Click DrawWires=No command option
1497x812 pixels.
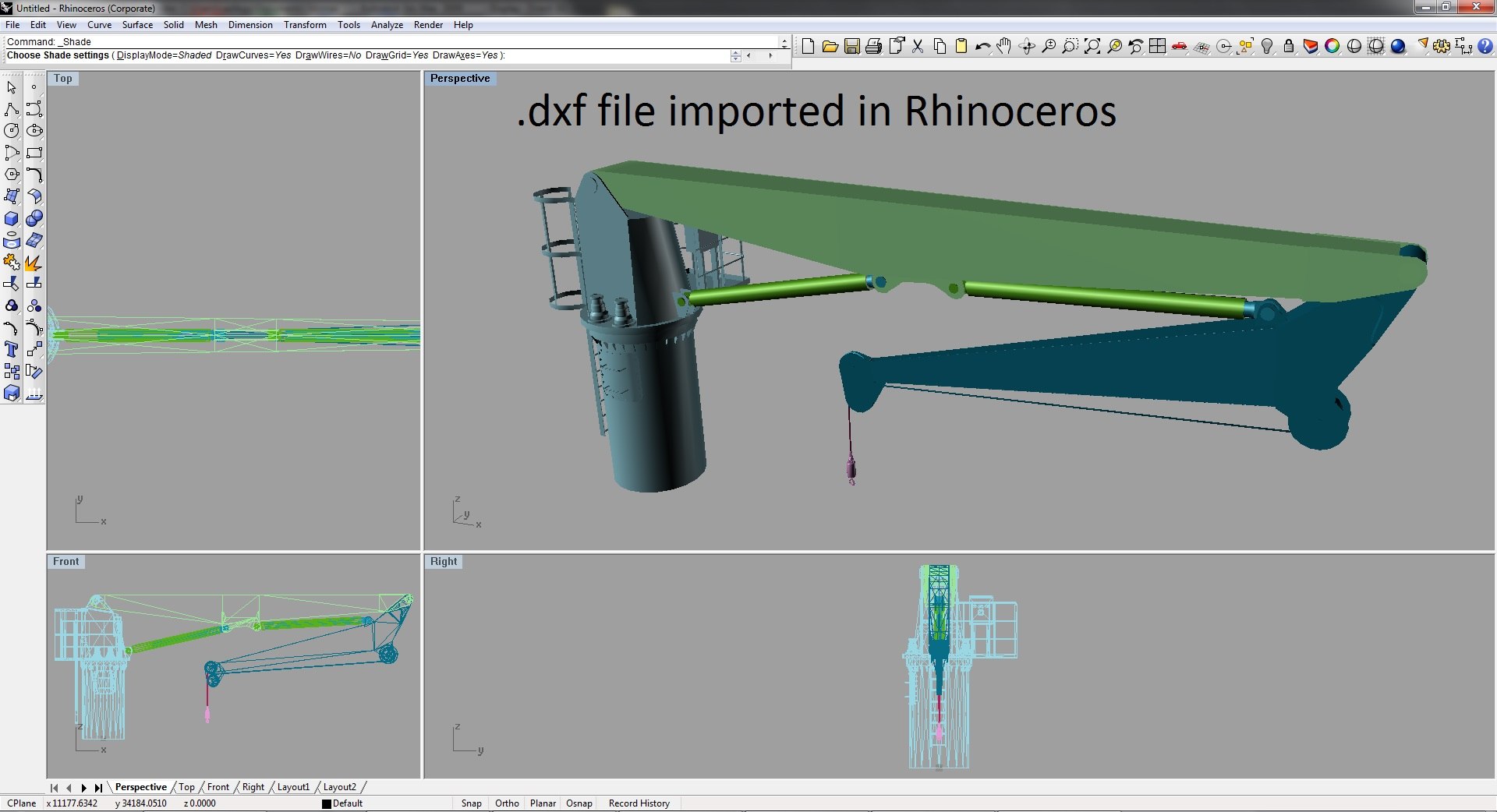(328, 55)
